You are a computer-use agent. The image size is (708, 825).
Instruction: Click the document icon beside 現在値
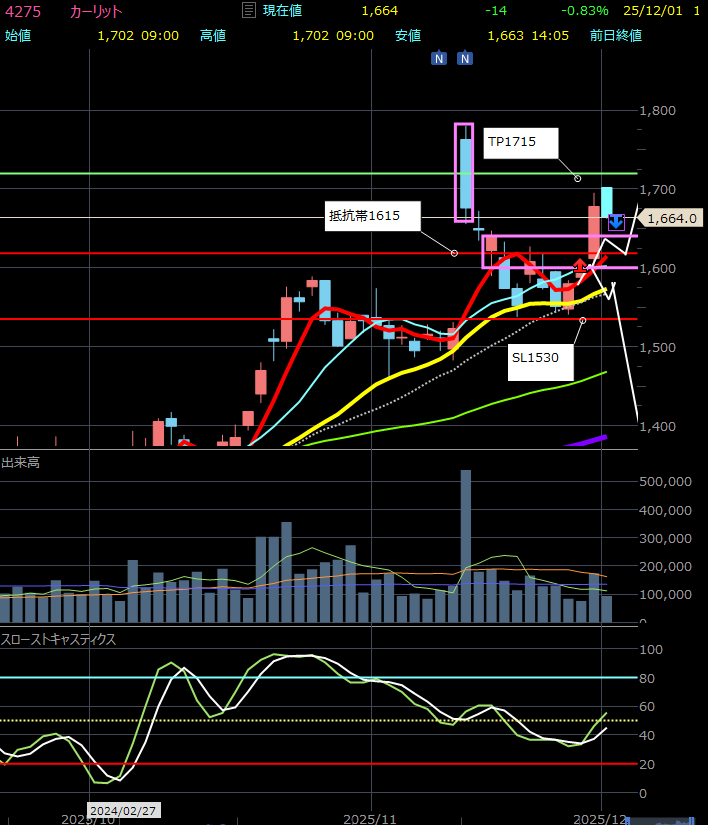248,10
